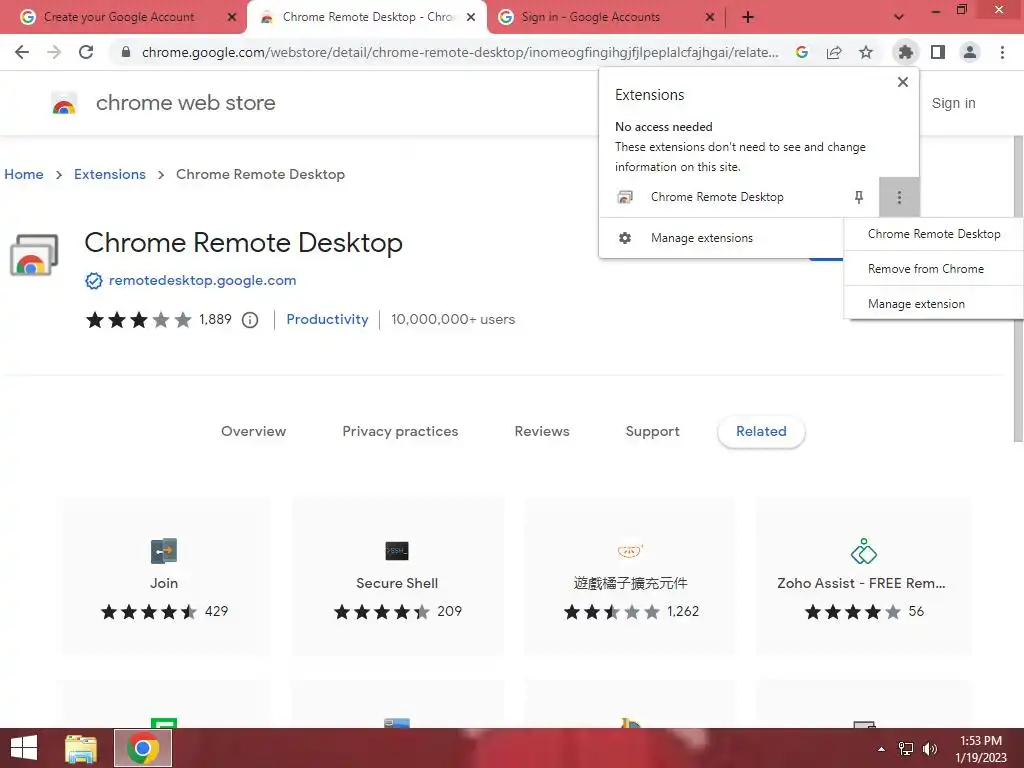Click the taskbar clock and date

coord(981,749)
